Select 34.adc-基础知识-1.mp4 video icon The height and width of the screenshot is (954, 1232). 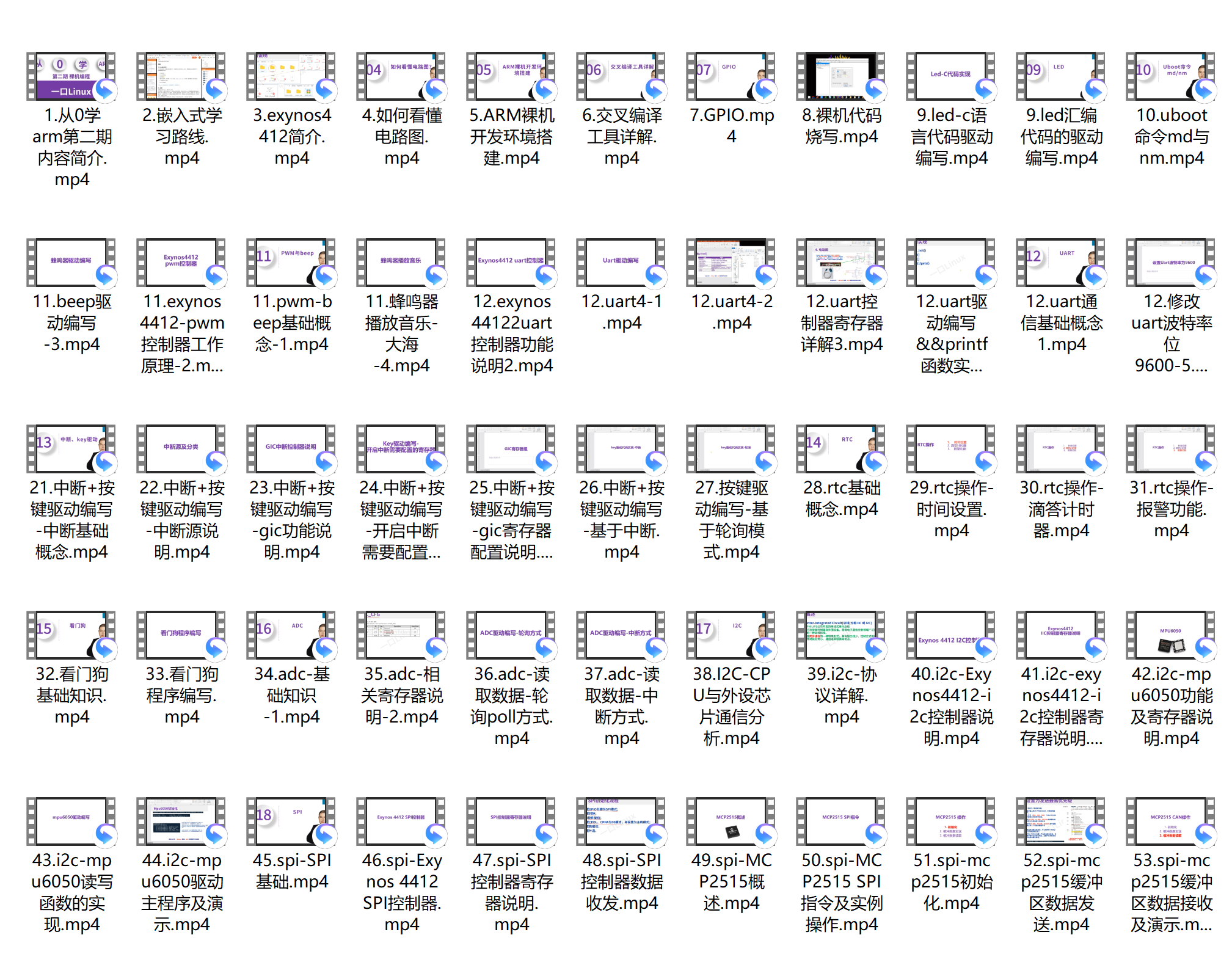[291, 635]
